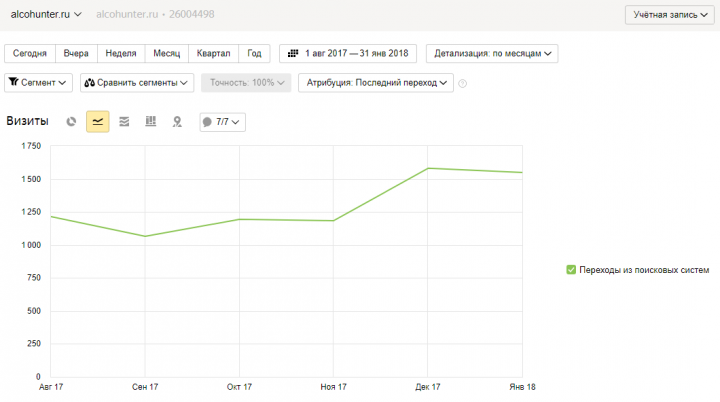
Task: Select the pie chart view icon
Action: click(71, 122)
